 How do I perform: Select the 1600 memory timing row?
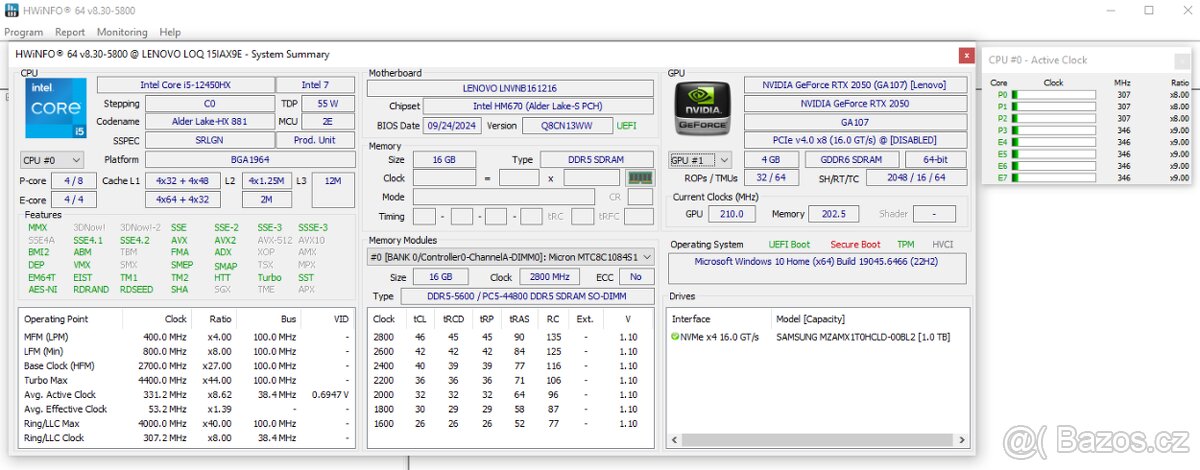tap(510, 424)
